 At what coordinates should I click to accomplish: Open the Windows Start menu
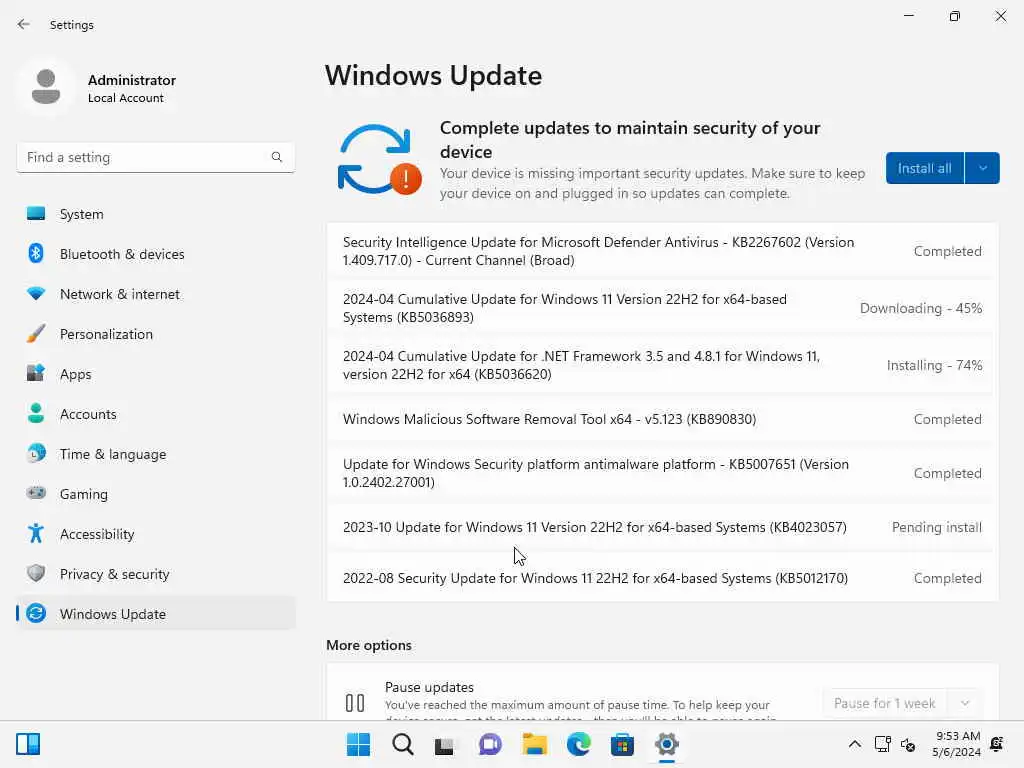click(x=358, y=744)
